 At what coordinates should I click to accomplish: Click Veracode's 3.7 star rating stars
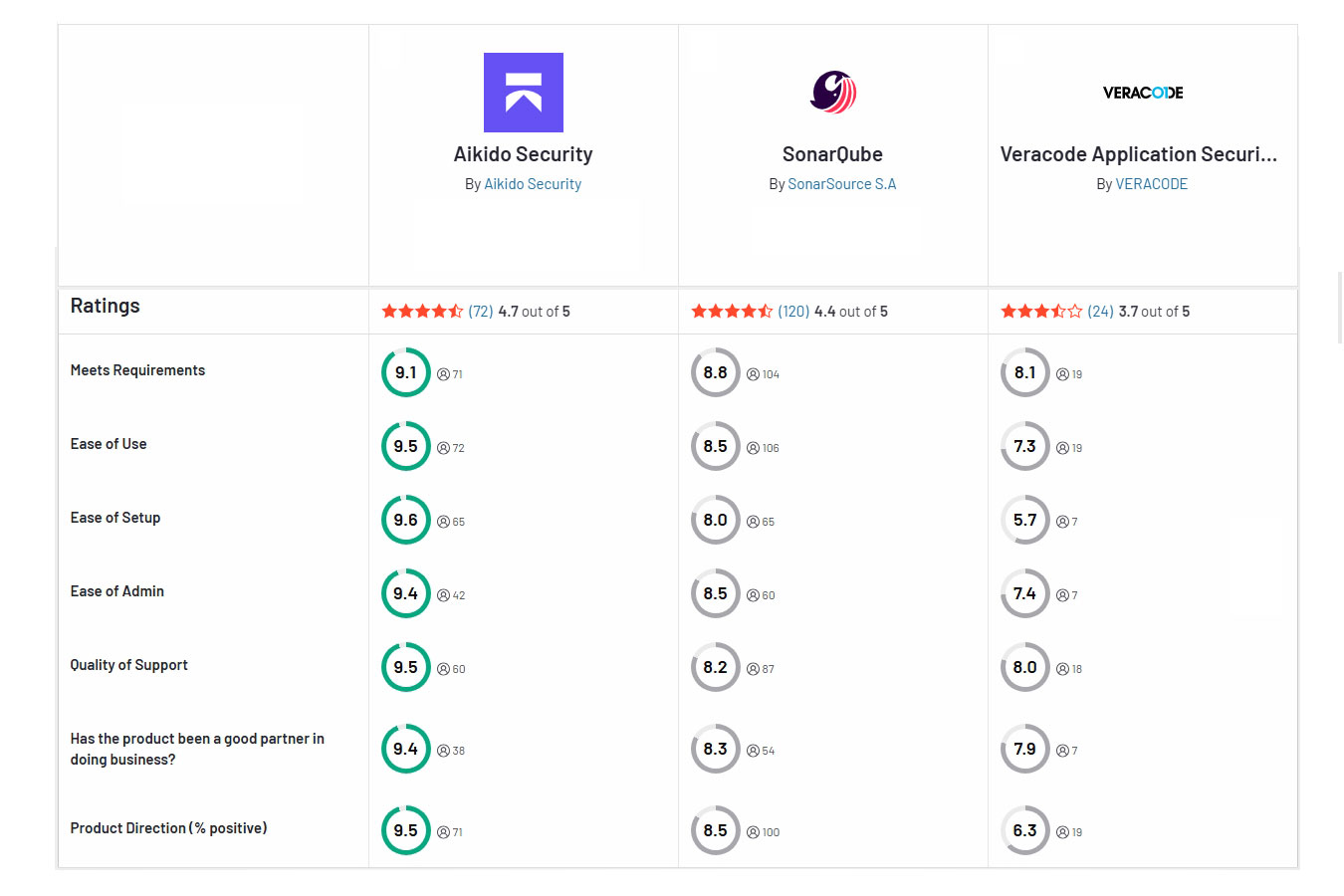(x=1041, y=312)
